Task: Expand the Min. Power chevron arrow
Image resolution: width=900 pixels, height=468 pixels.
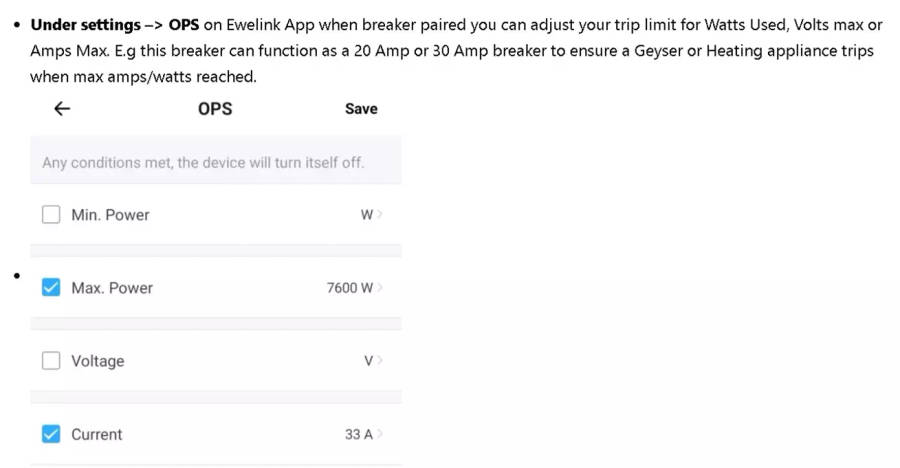Action: pyautogui.click(x=381, y=215)
